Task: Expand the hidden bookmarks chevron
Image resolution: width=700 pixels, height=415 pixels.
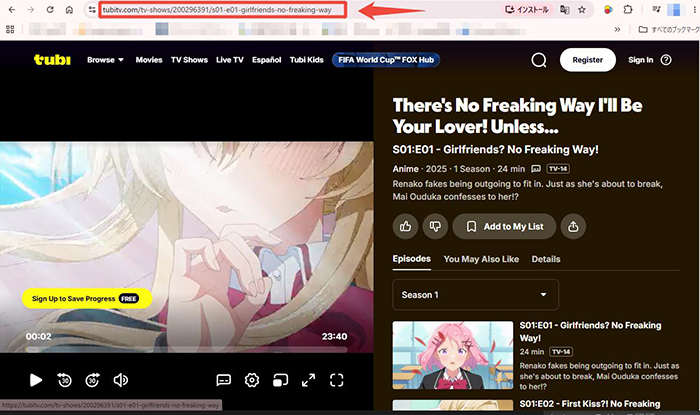Action: pyautogui.click(x=617, y=29)
